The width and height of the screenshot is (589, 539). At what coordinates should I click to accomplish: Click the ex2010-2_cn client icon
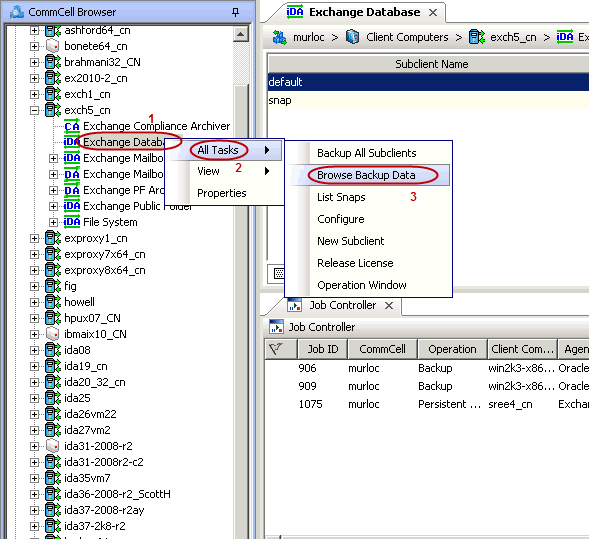[x=53, y=78]
